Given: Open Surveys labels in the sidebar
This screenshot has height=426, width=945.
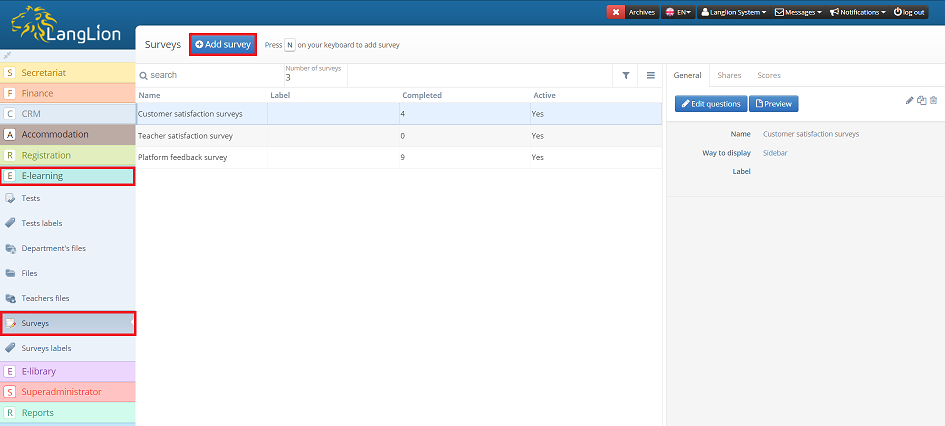Looking at the screenshot, I should coord(46,348).
